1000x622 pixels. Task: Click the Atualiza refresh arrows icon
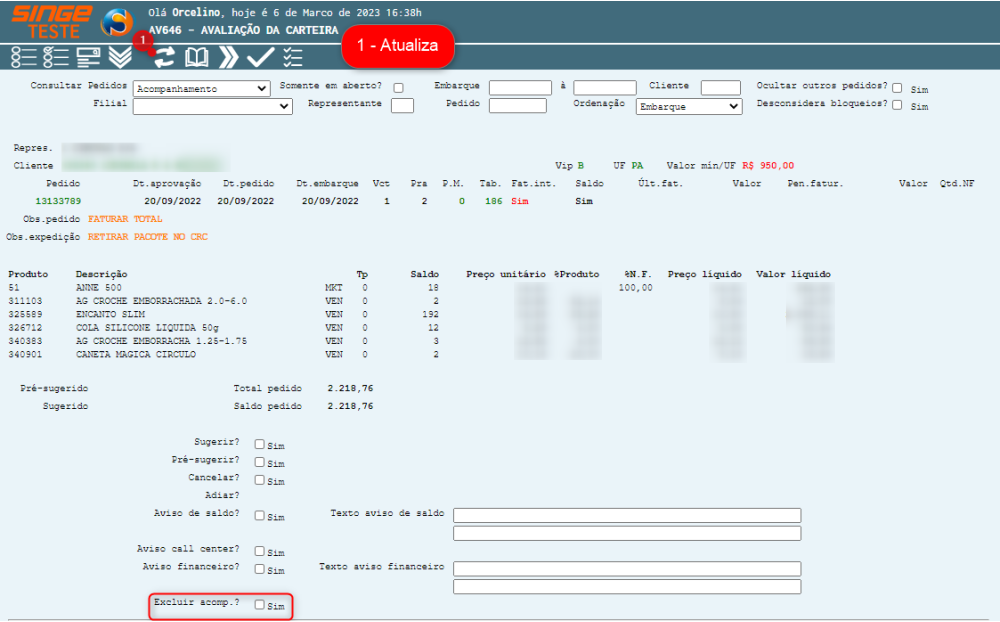tap(163, 57)
